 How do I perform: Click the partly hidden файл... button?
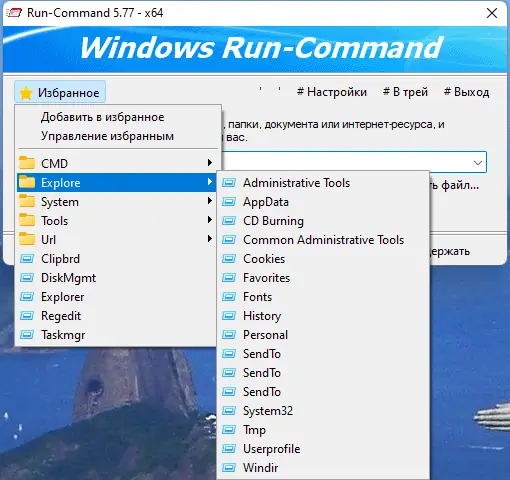455,185
